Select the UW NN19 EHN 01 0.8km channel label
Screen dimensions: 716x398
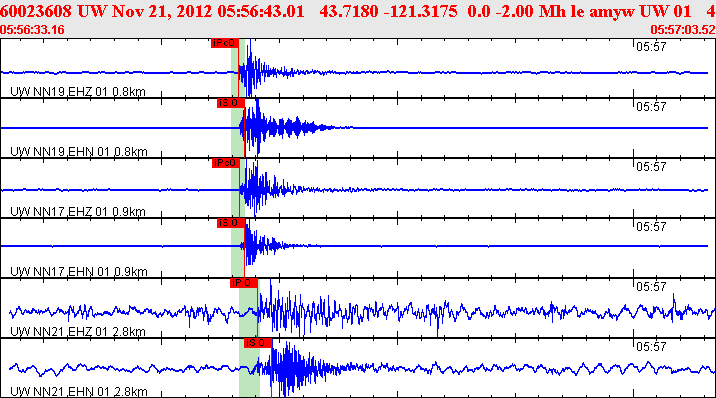(x=79, y=152)
